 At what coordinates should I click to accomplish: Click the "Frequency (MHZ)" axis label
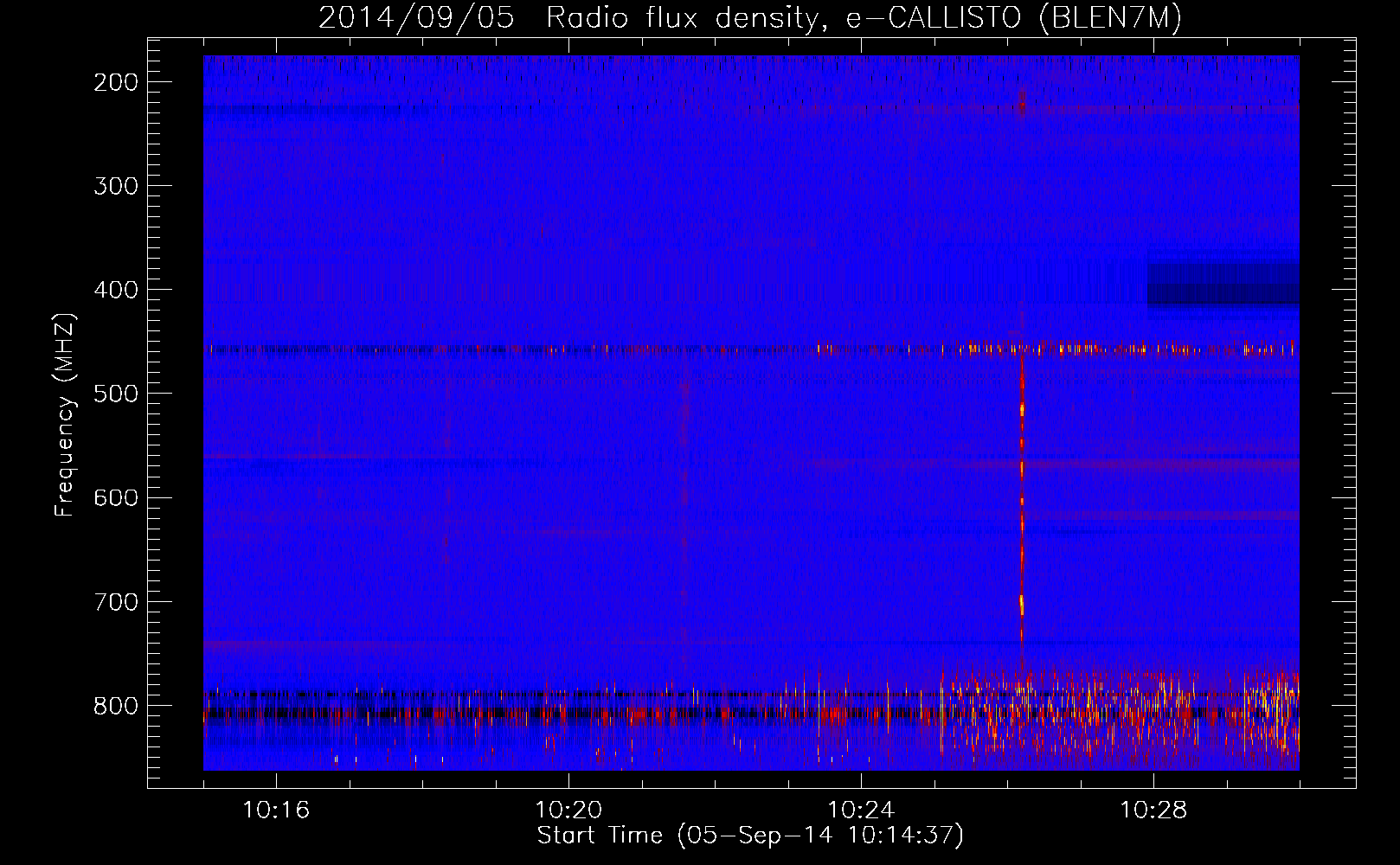[65, 415]
